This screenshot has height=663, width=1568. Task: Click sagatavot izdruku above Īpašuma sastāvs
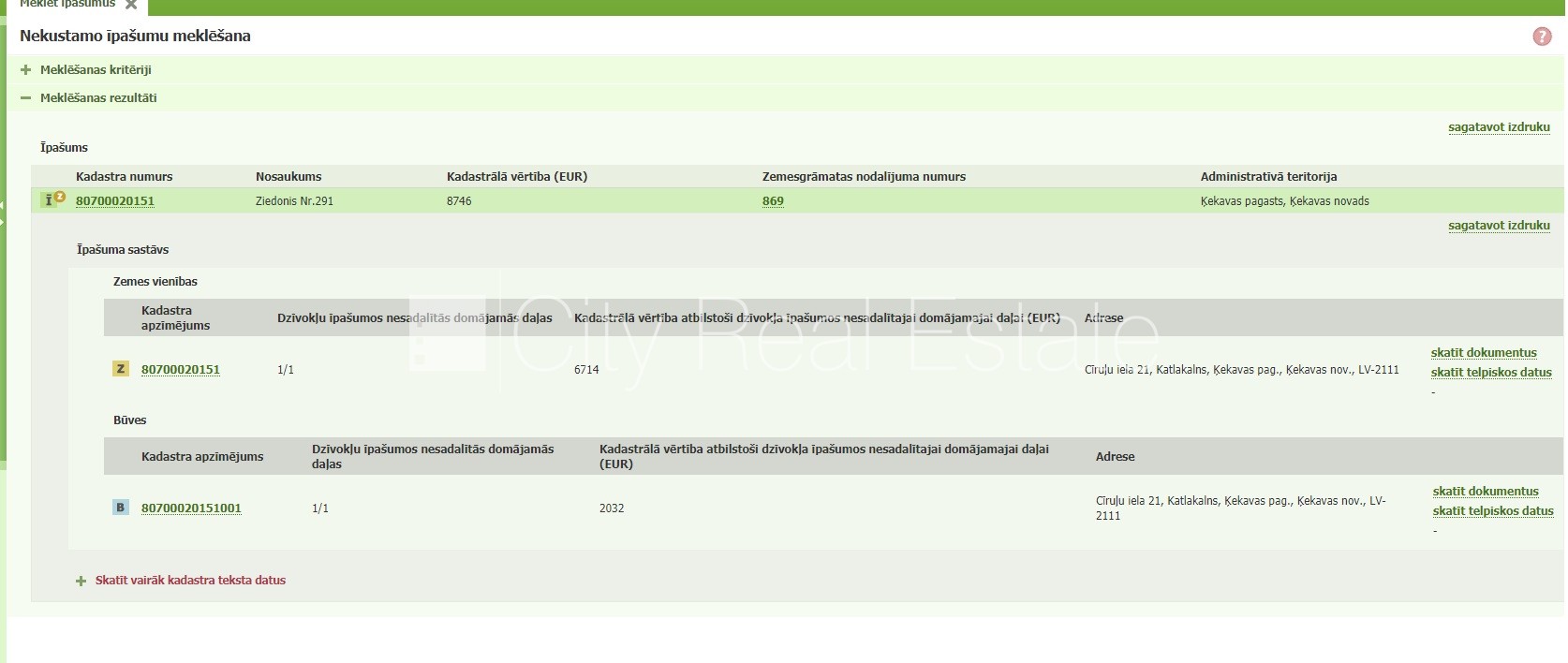click(x=1499, y=226)
